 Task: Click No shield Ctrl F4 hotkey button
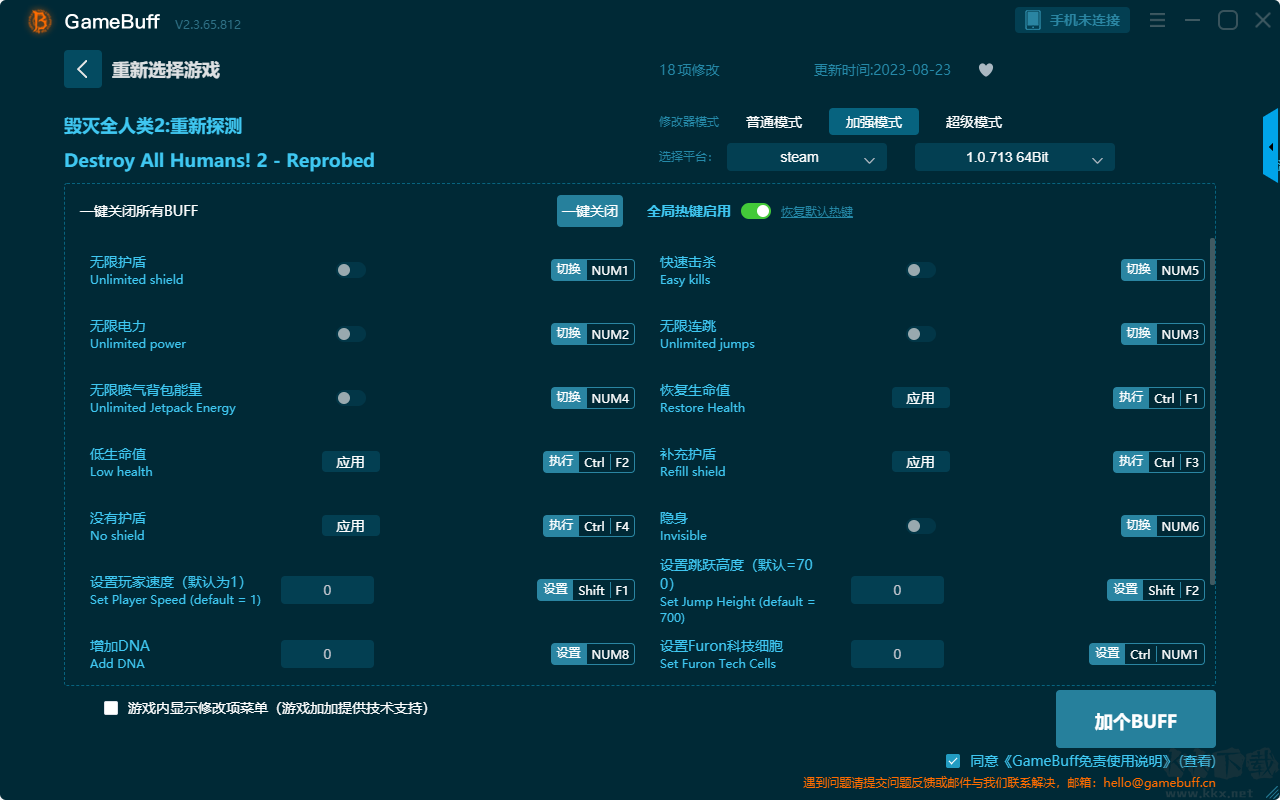pyautogui.click(x=589, y=526)
